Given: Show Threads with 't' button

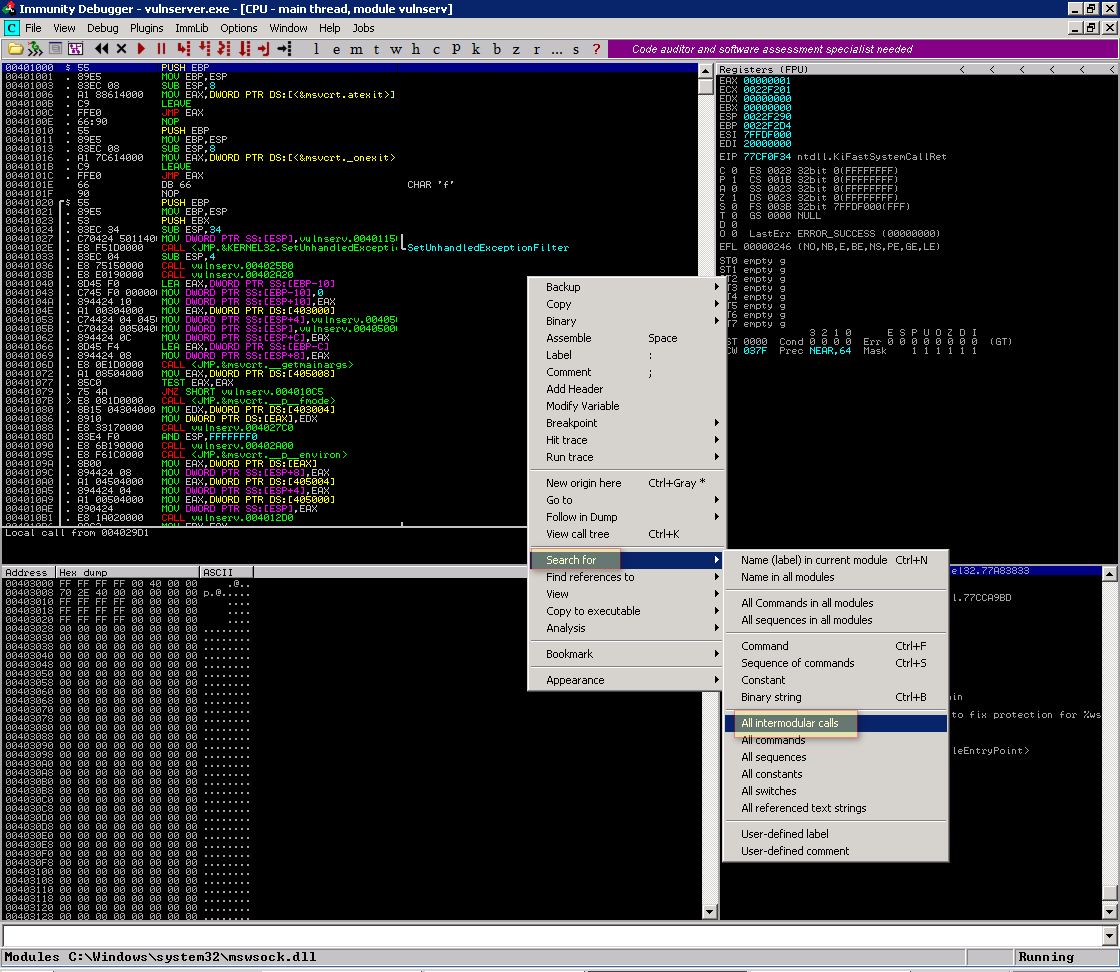Looking at the screenshot, I should tap(376, 49).
